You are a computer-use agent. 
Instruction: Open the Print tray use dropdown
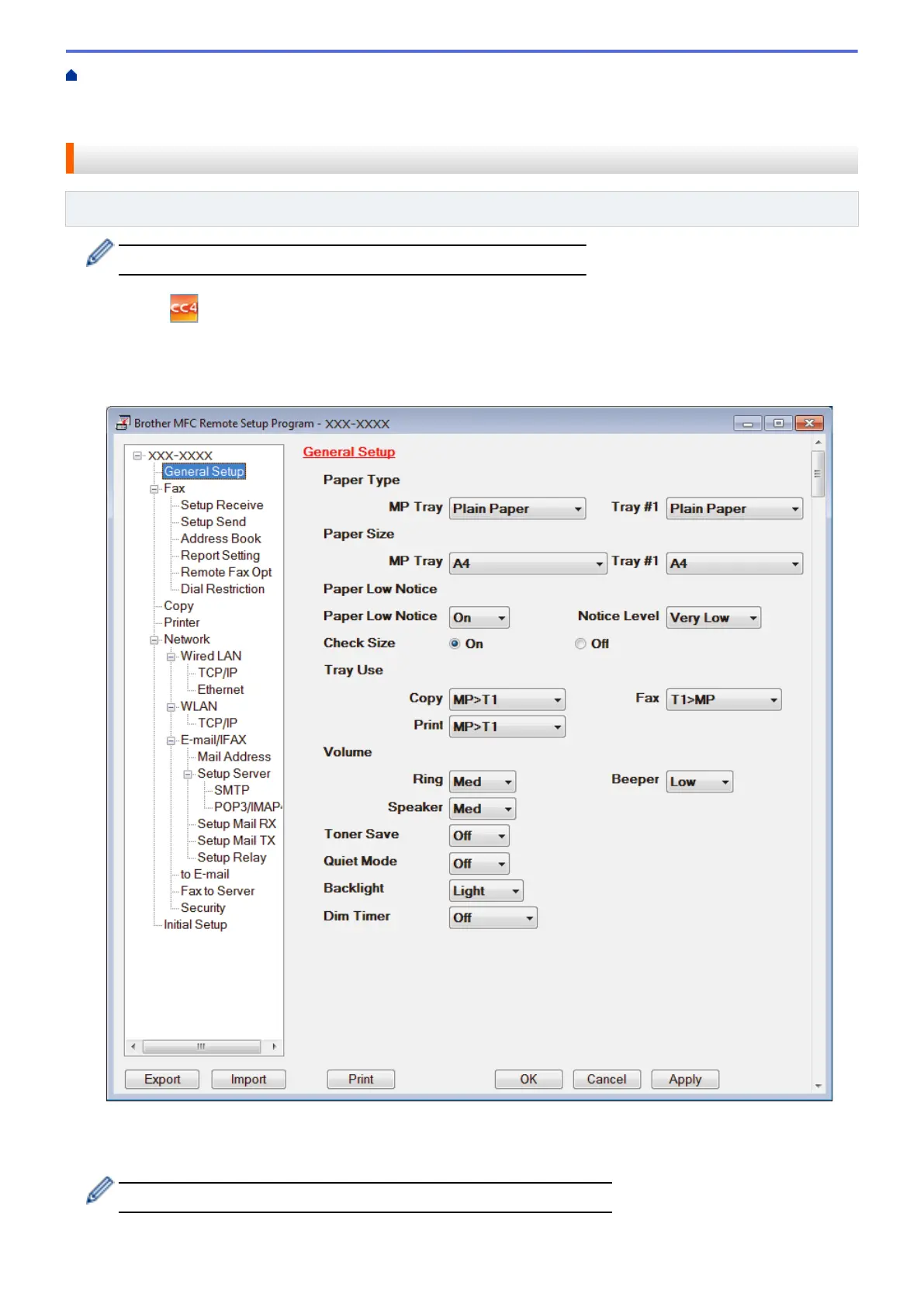tap(507, 726)
